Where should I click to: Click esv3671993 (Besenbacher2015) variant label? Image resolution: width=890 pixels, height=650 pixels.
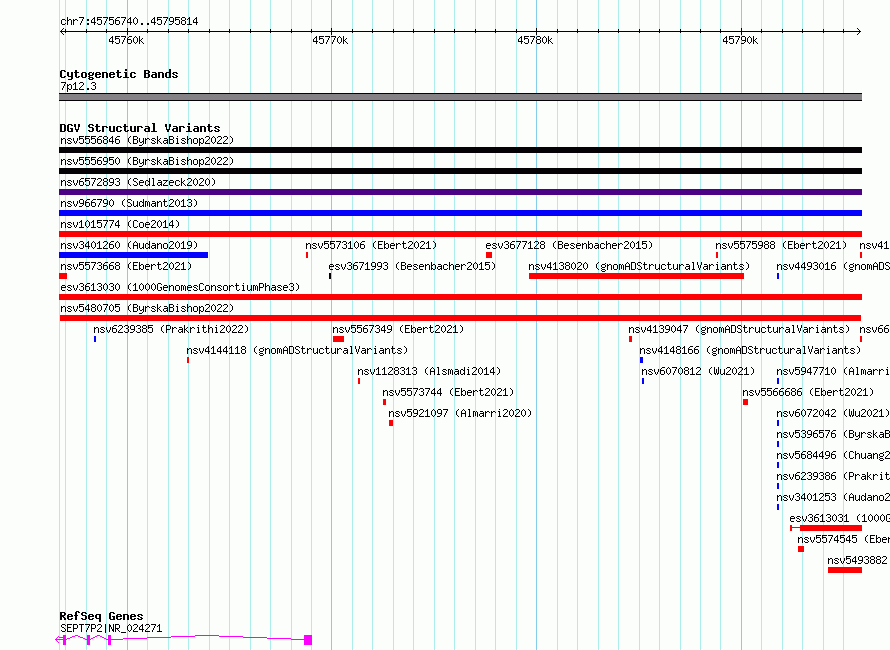(412, 266)
